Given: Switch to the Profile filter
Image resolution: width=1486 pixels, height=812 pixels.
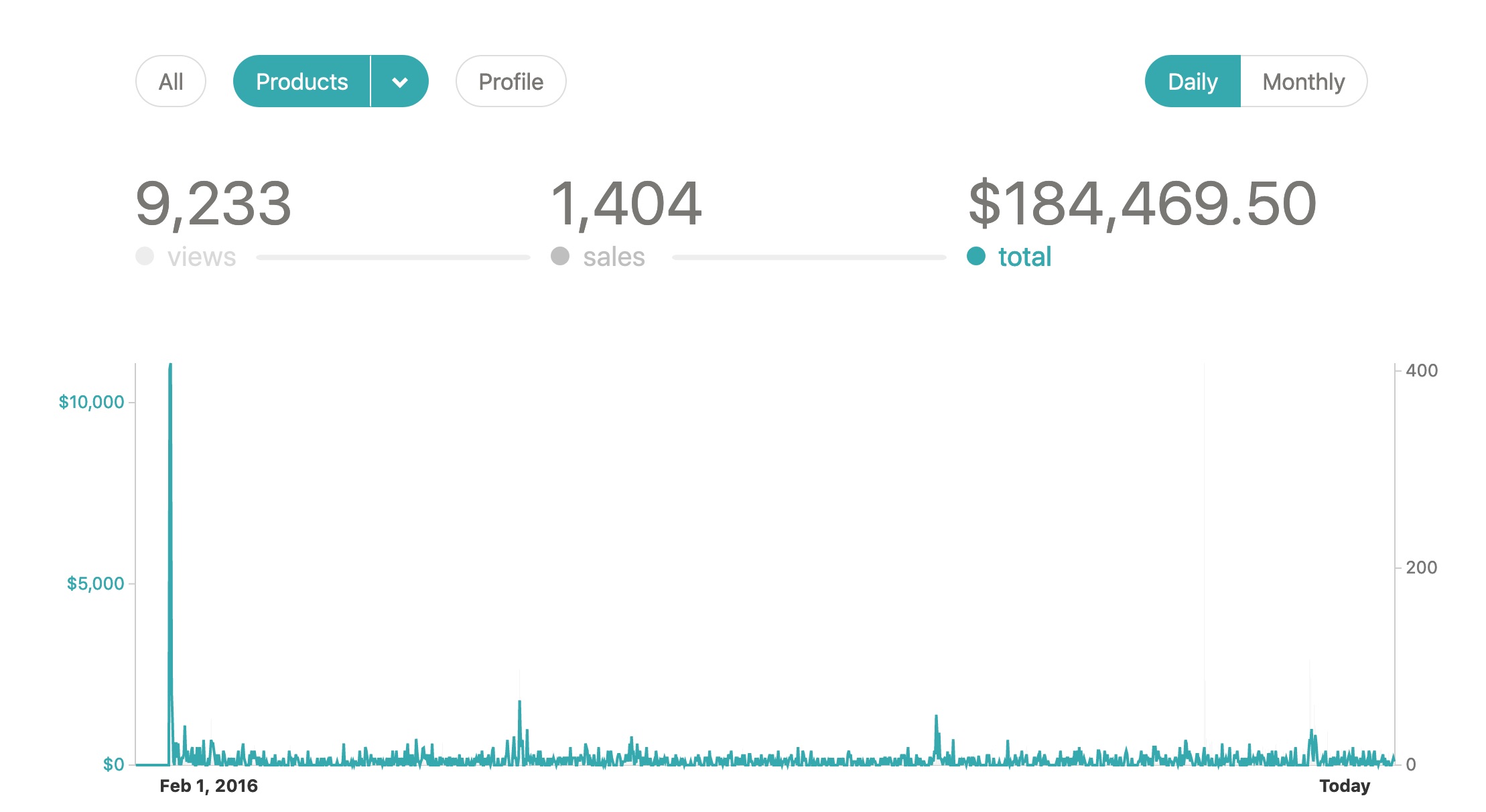Looking at the screenshot, I should (511, 82).
